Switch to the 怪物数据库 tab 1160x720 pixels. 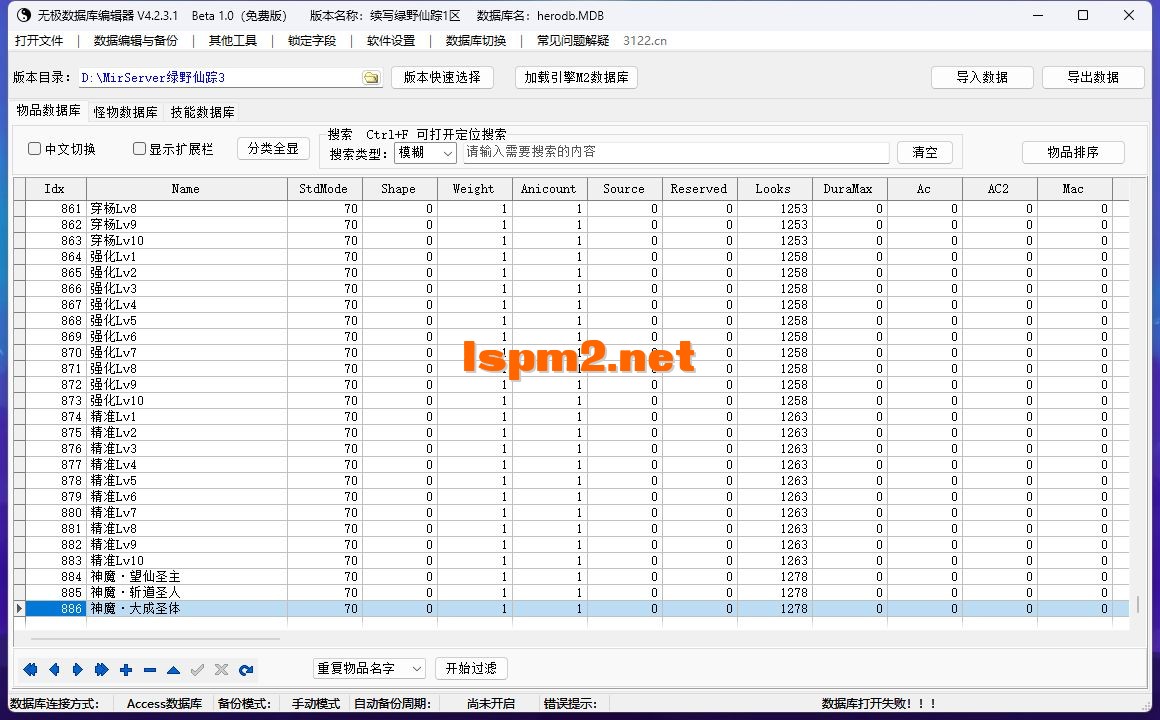pos(124,112)
